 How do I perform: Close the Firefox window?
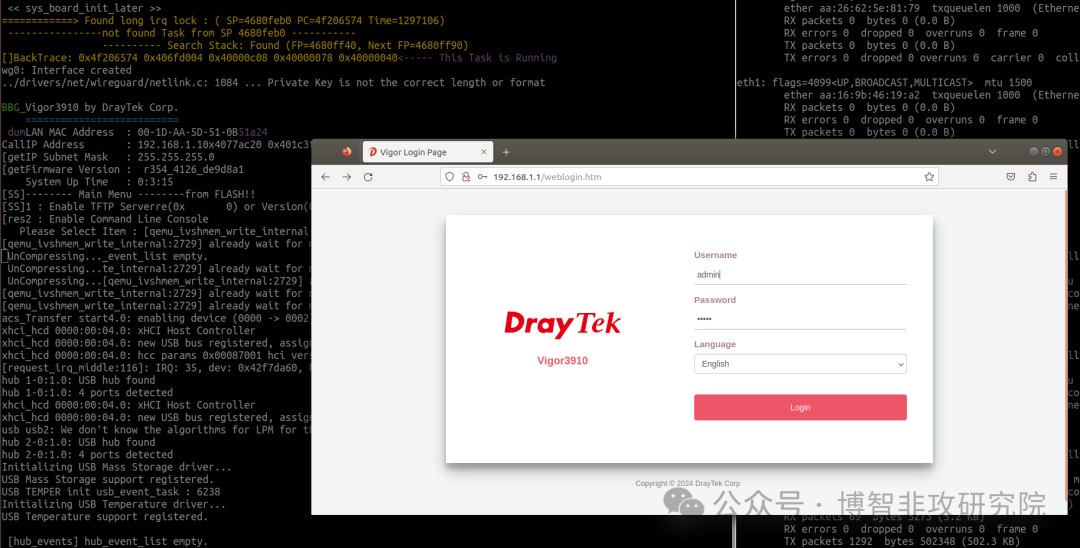pyautogui.click(x=1057, y=151)
